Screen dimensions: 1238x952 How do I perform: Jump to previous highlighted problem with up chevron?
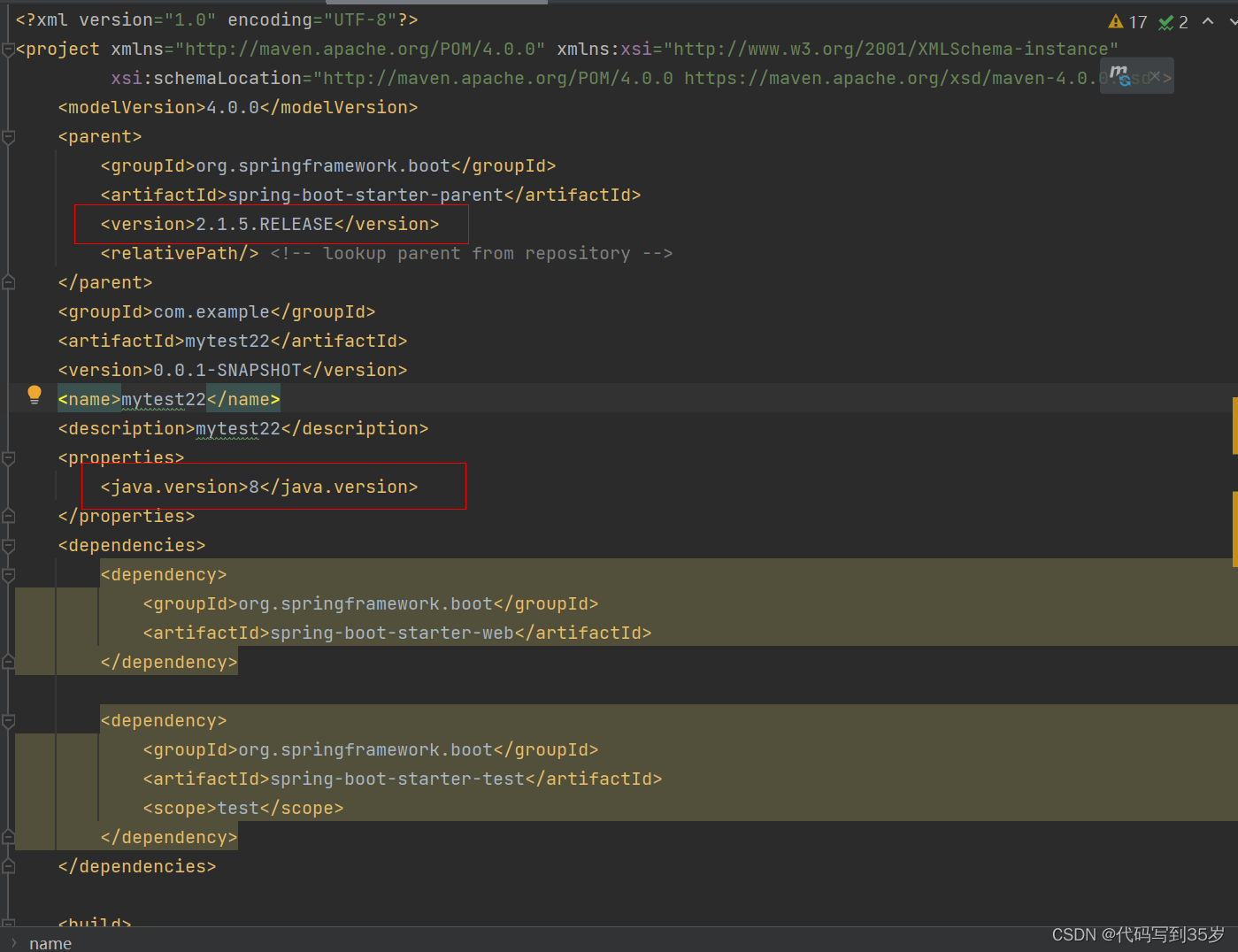click(1208, 21)
